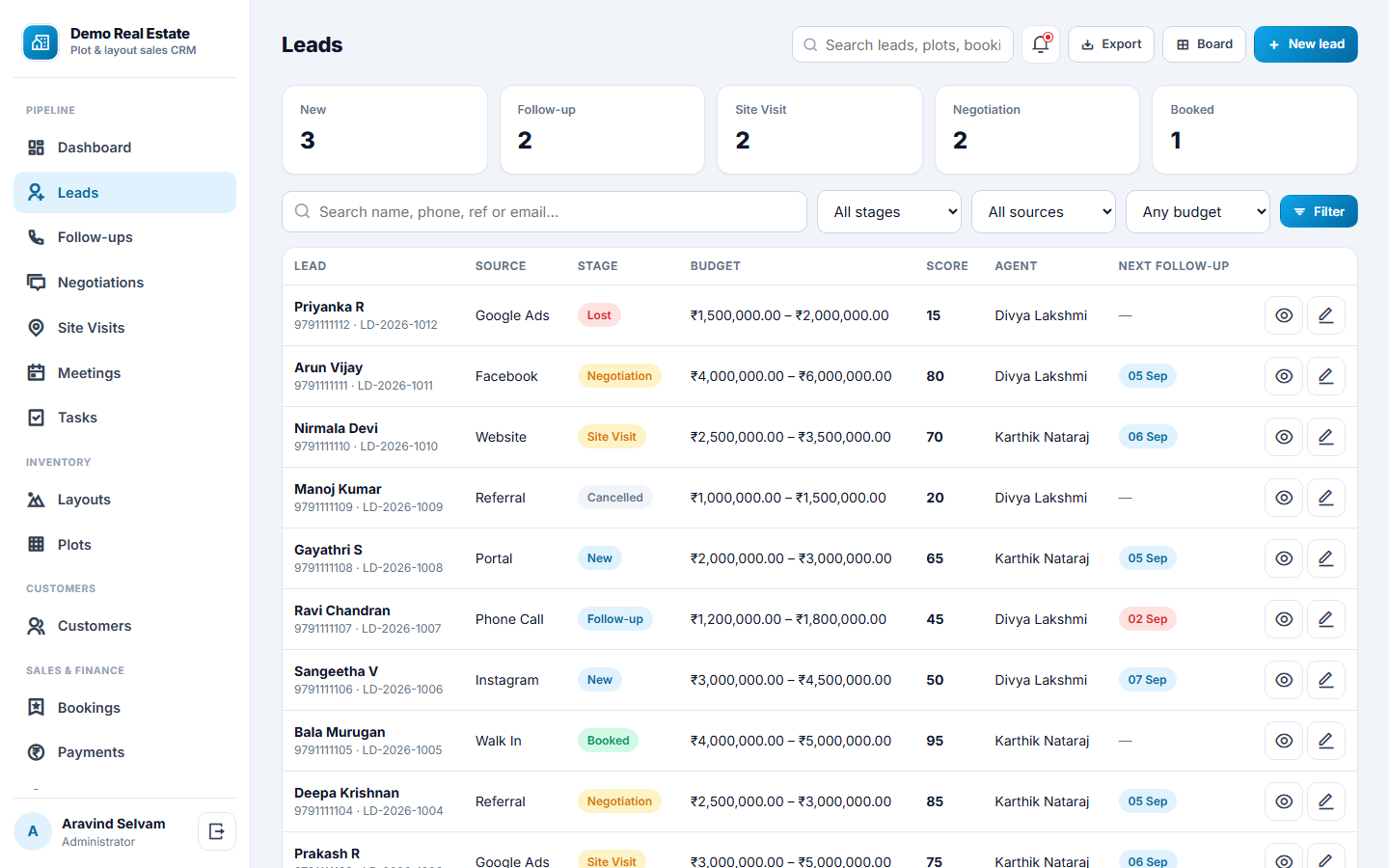Click the Site Visit summary card
The image size is (1389, 868).
pyautogui.click(x=820, y=130)
